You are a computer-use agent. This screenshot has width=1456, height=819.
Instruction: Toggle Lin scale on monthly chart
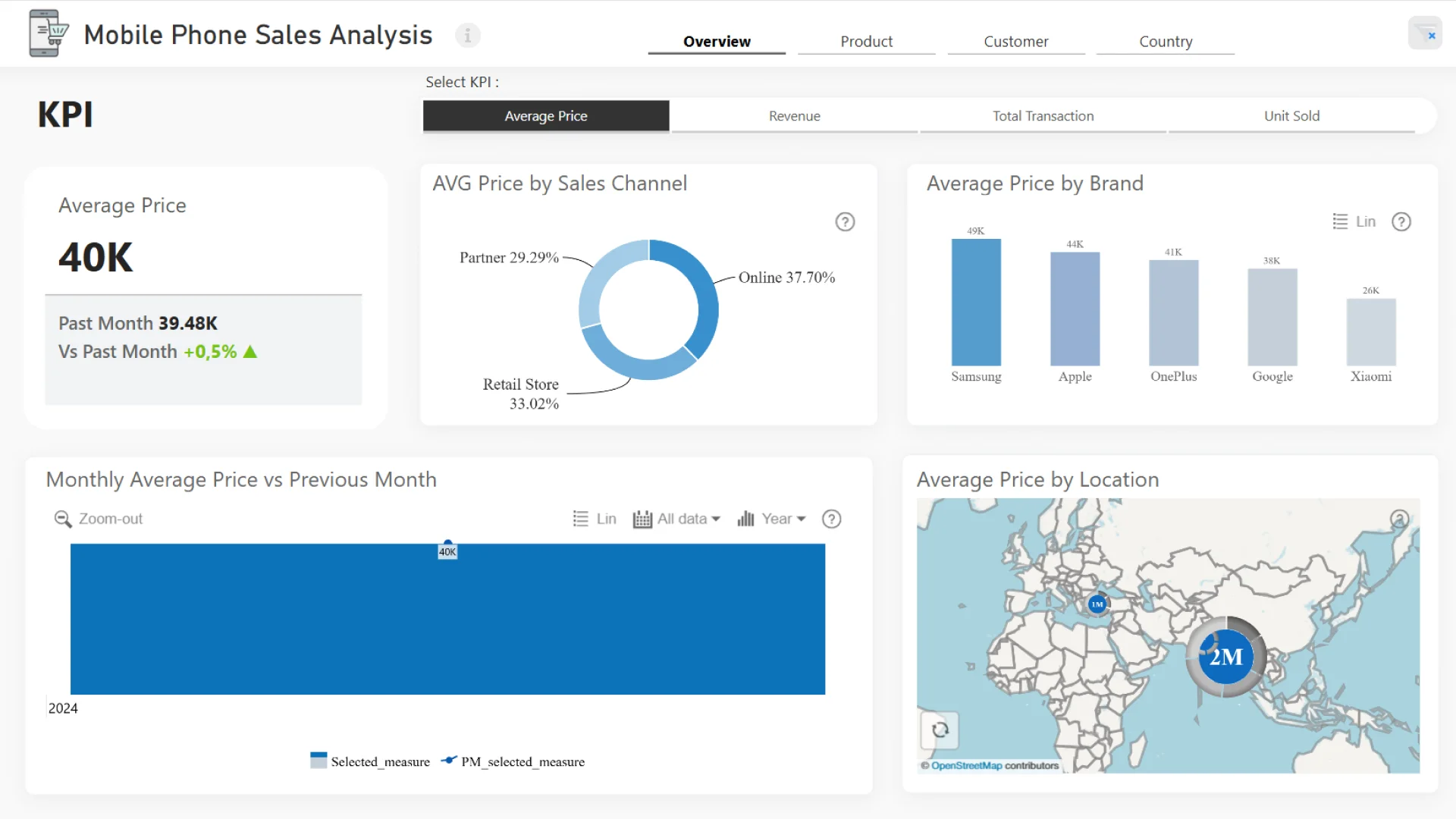coord(595,519)
